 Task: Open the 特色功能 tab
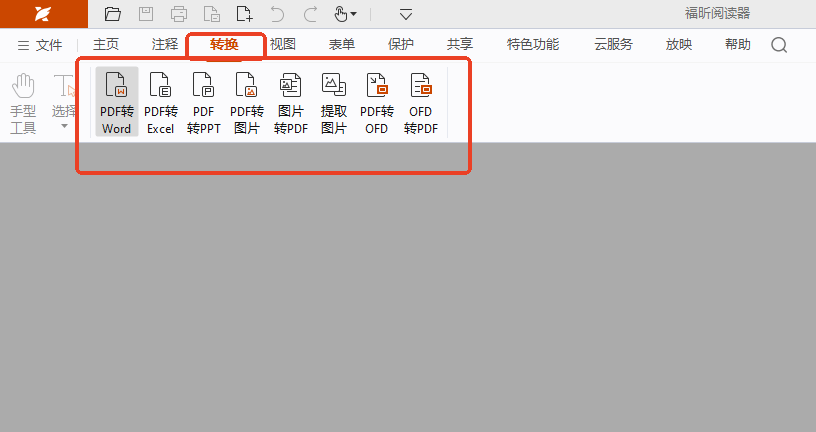533,45
